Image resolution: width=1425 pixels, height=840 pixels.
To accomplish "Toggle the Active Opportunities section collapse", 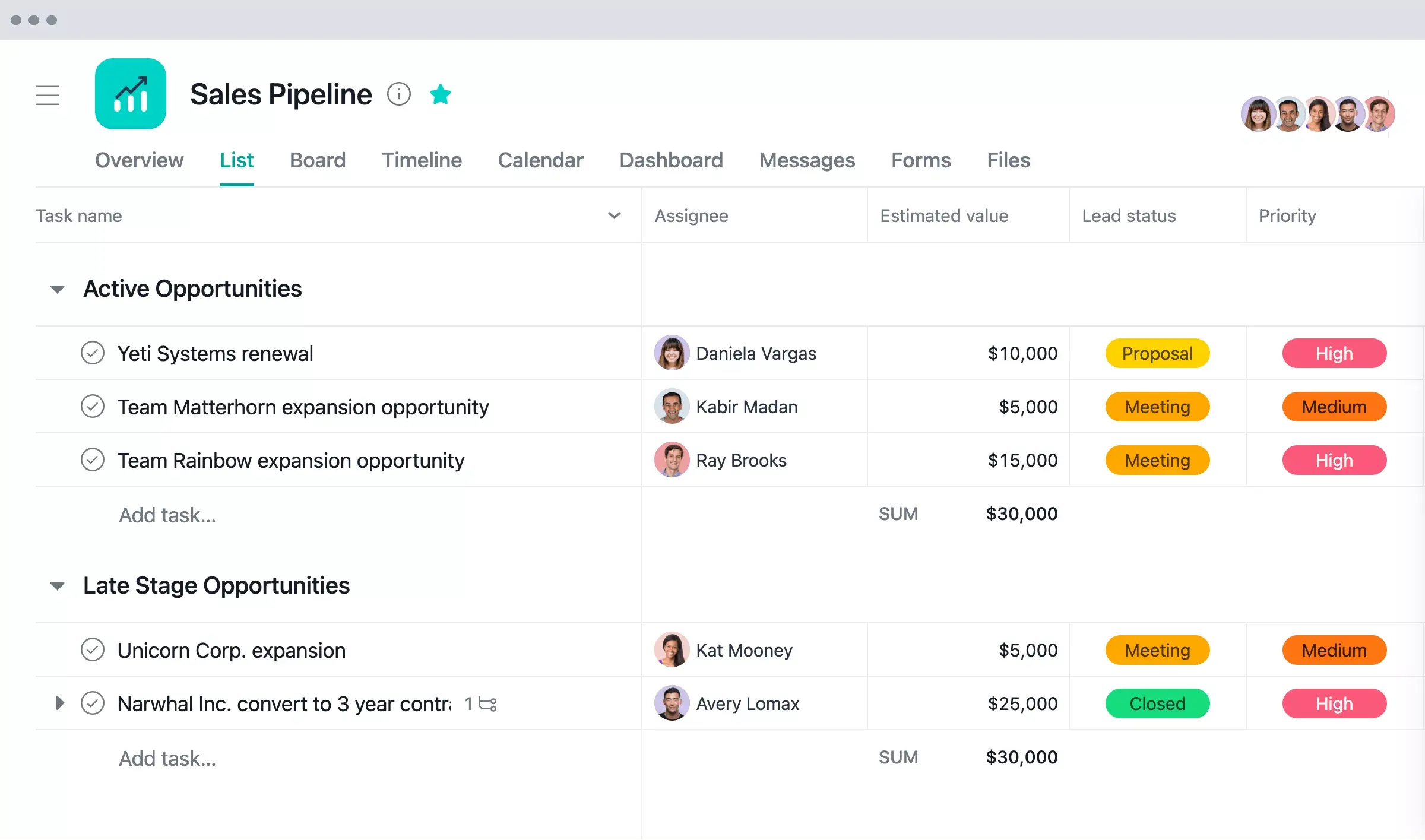I will coord(57,289).
